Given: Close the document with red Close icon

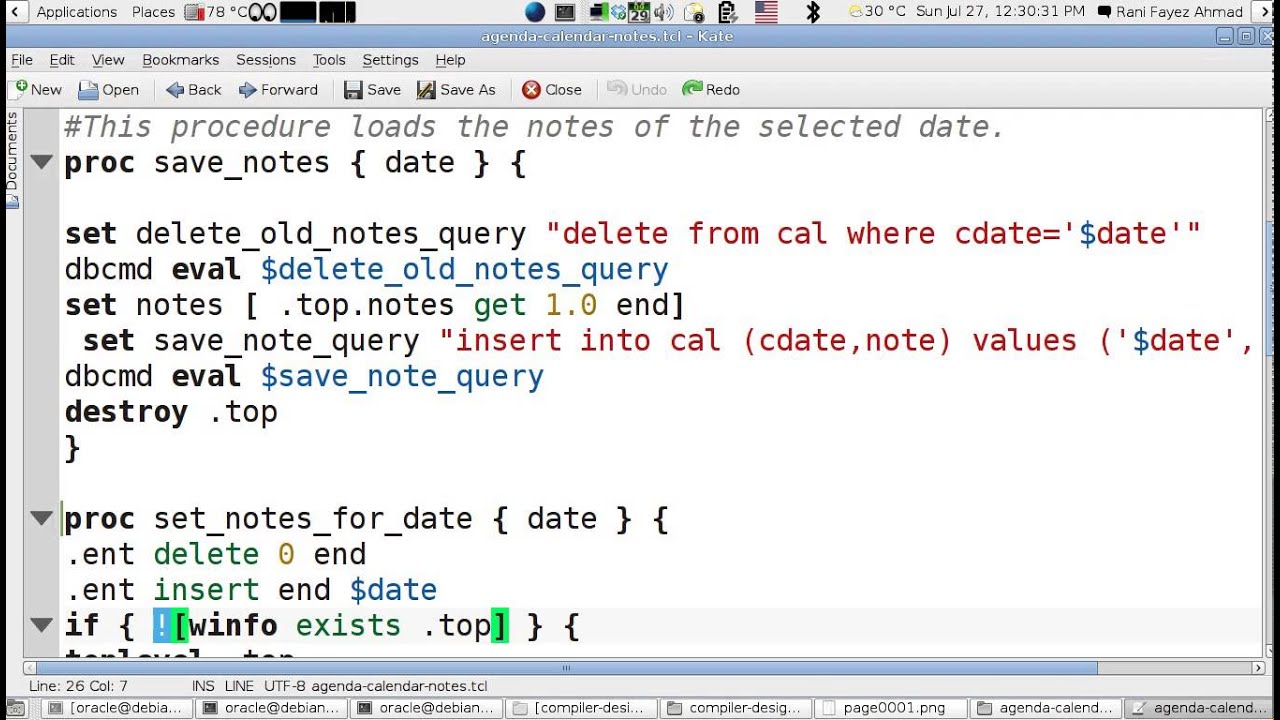Looking at the screenshot, I should [x=531, y=90].
